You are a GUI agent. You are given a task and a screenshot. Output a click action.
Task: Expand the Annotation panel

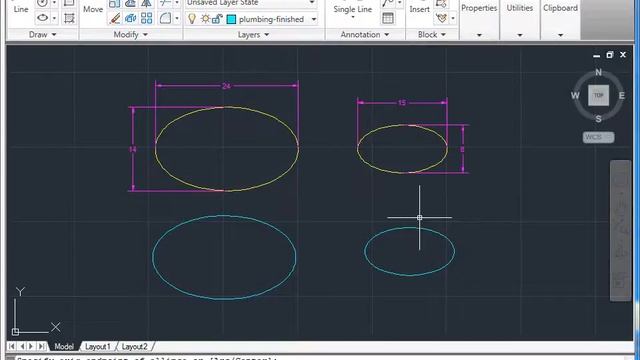pyautogui.click(x=365, y=35)
